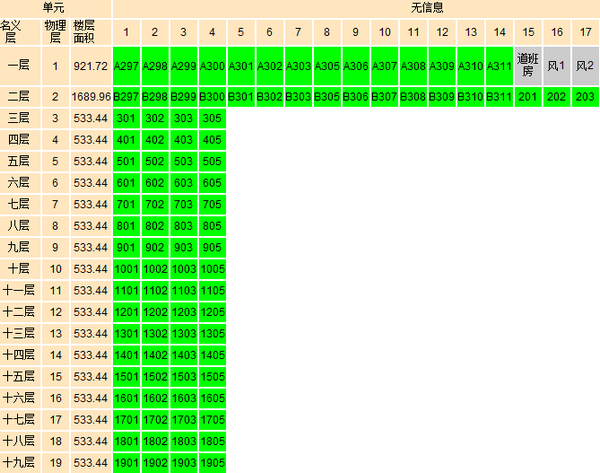This screenshot has width=600, height=473.
Task: Select unit 802 cell
Action: click(x=155, y=226)
